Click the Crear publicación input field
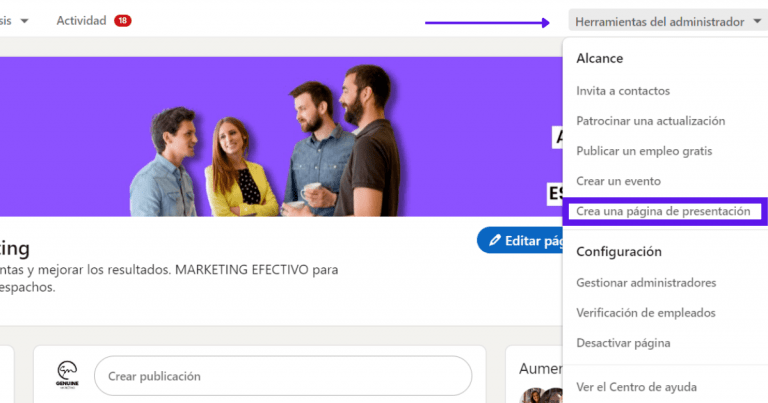 click(x=282, y=376)
